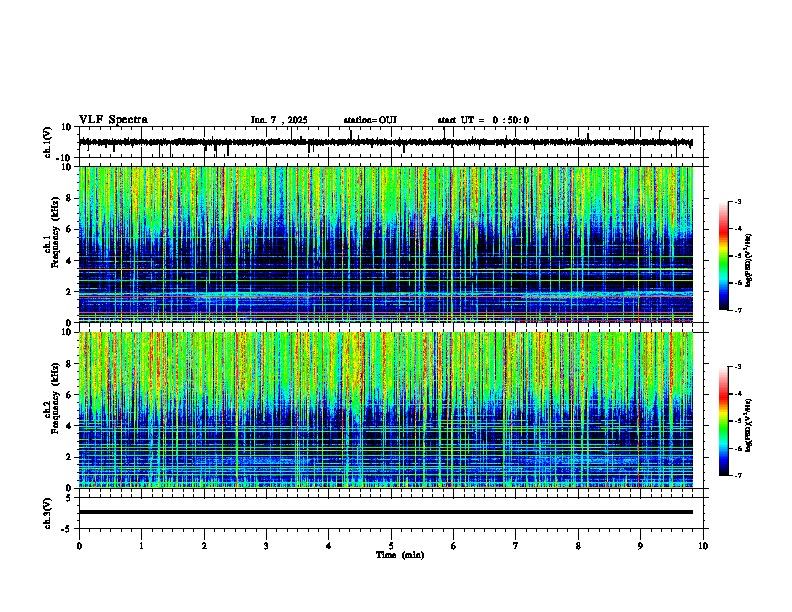Select the "Jan. 7, 2025" date label
Image resolution: width=792 pixels, height=612 pixels.
[x=279, y=120]
